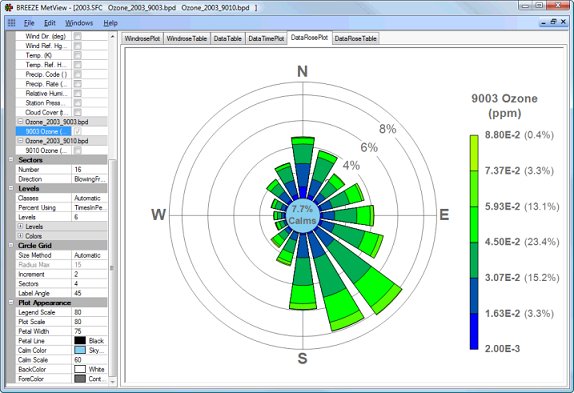Screen dimensions: 574x393
Task: Edit the Calm Scale value 60
Action: pos(90,360)
